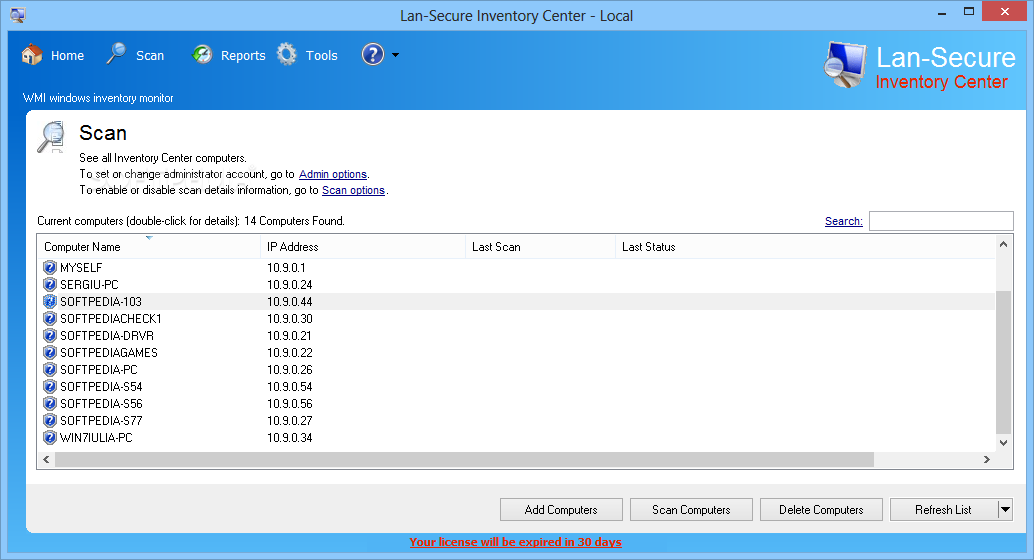
Task: Follow the Scan options link
Action: pos(353,190)
